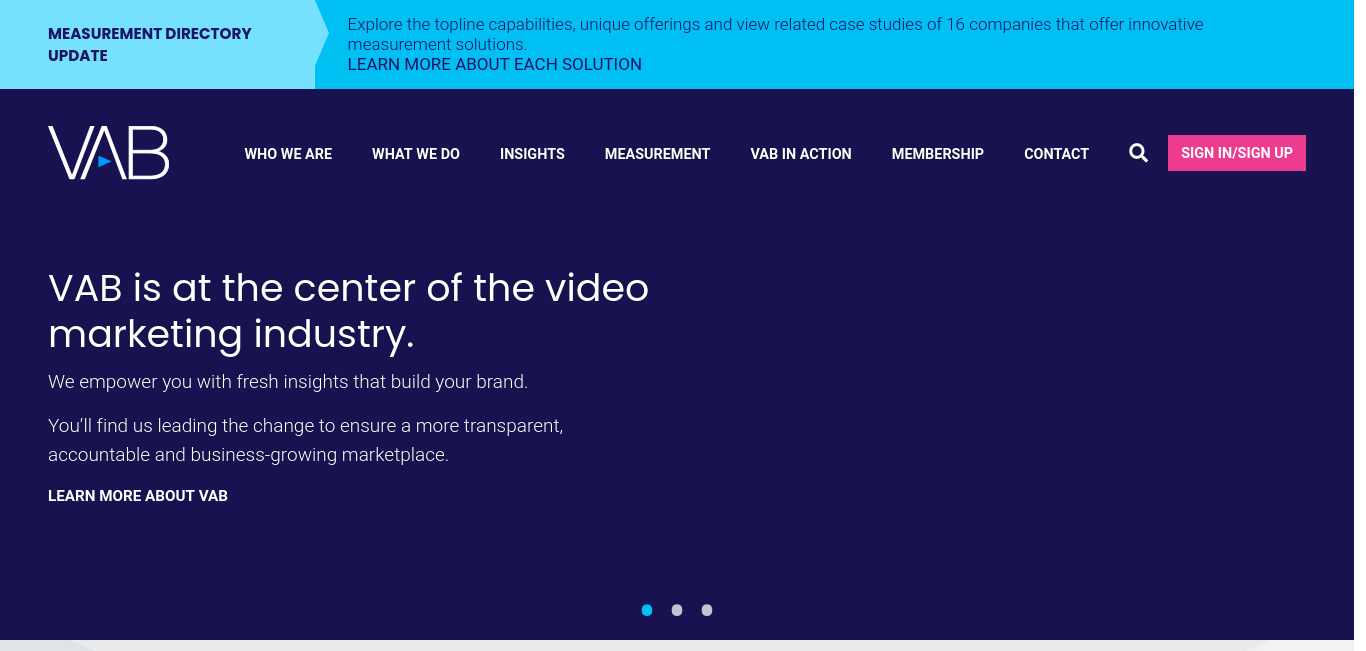Go to the CONTACT page
1366x651 pixels.
1056,154
